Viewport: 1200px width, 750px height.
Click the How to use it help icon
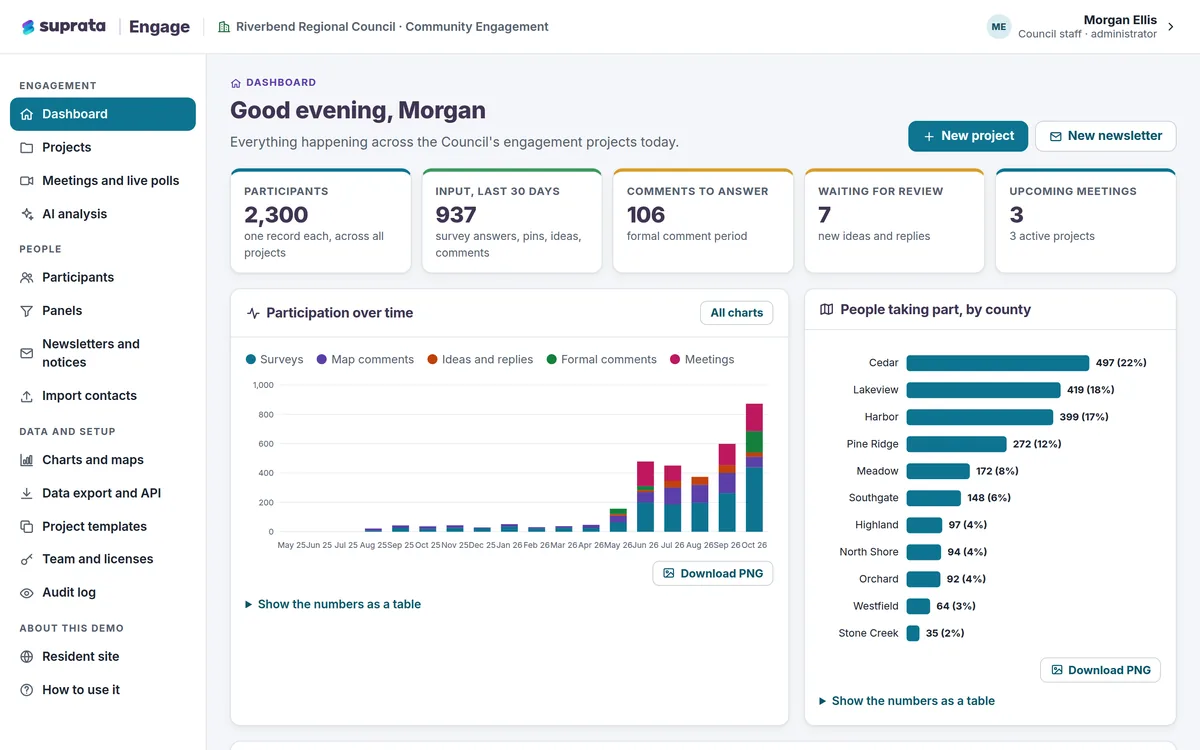(x=27, y=690)
